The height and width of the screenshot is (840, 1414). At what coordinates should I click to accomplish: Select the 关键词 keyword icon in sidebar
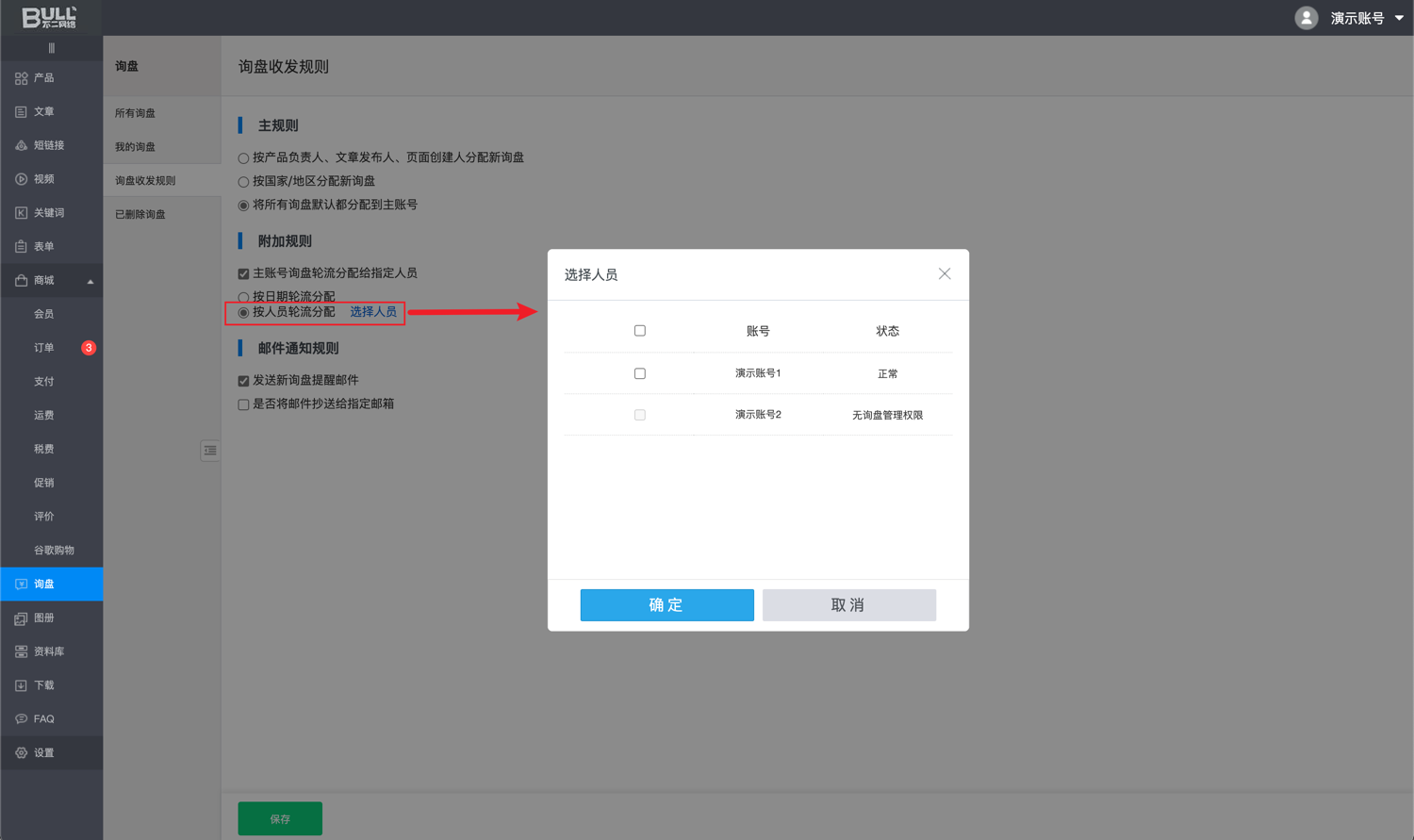pyautogui.click(x=21, y=213)
